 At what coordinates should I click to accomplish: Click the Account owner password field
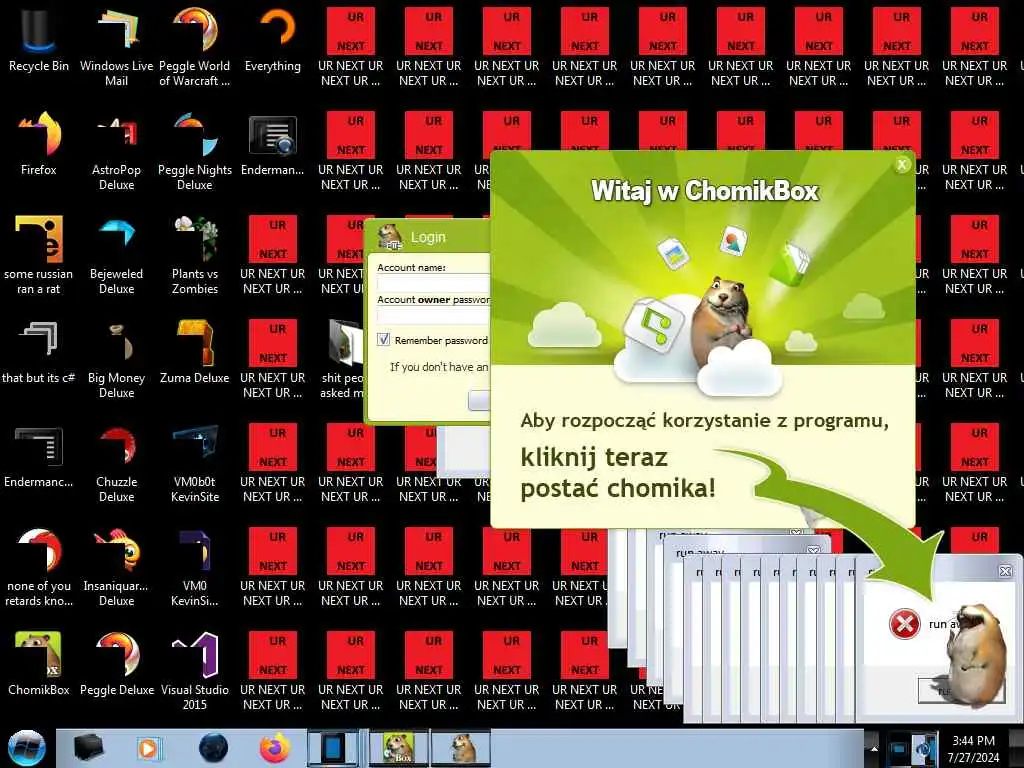click(x=433, y=316)
